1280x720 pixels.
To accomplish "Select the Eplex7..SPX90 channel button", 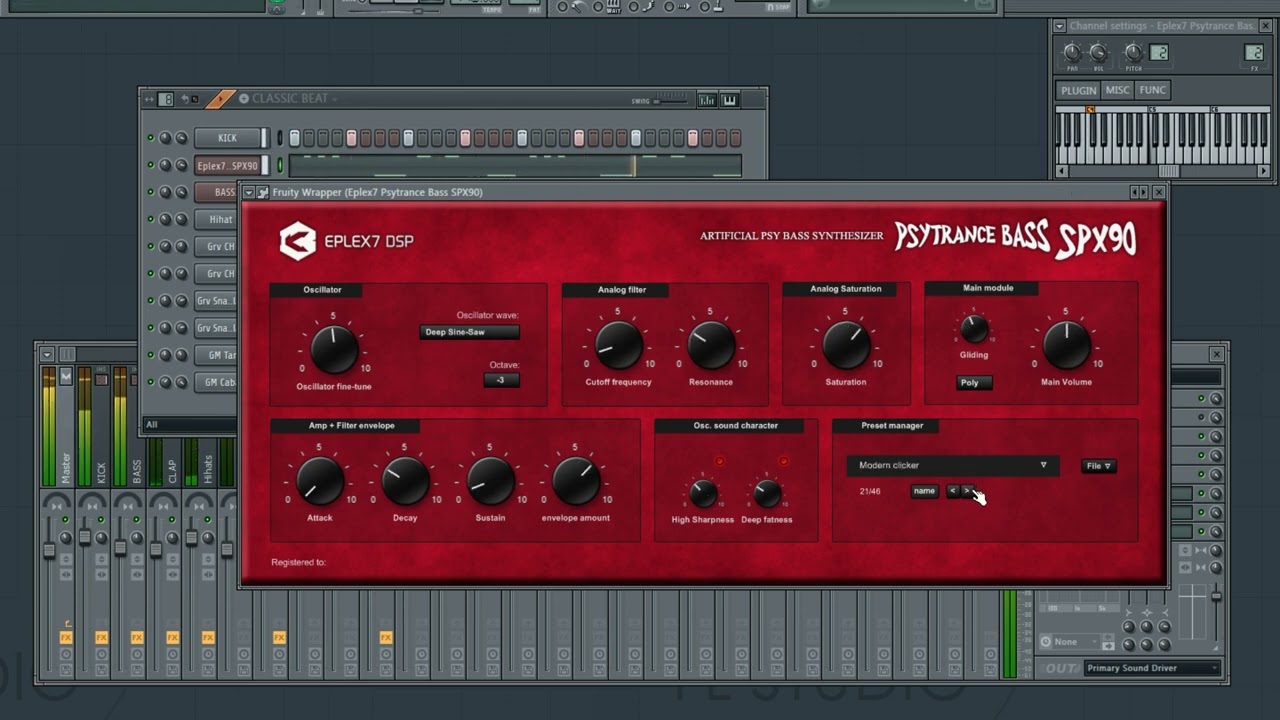I will point(227,166).
